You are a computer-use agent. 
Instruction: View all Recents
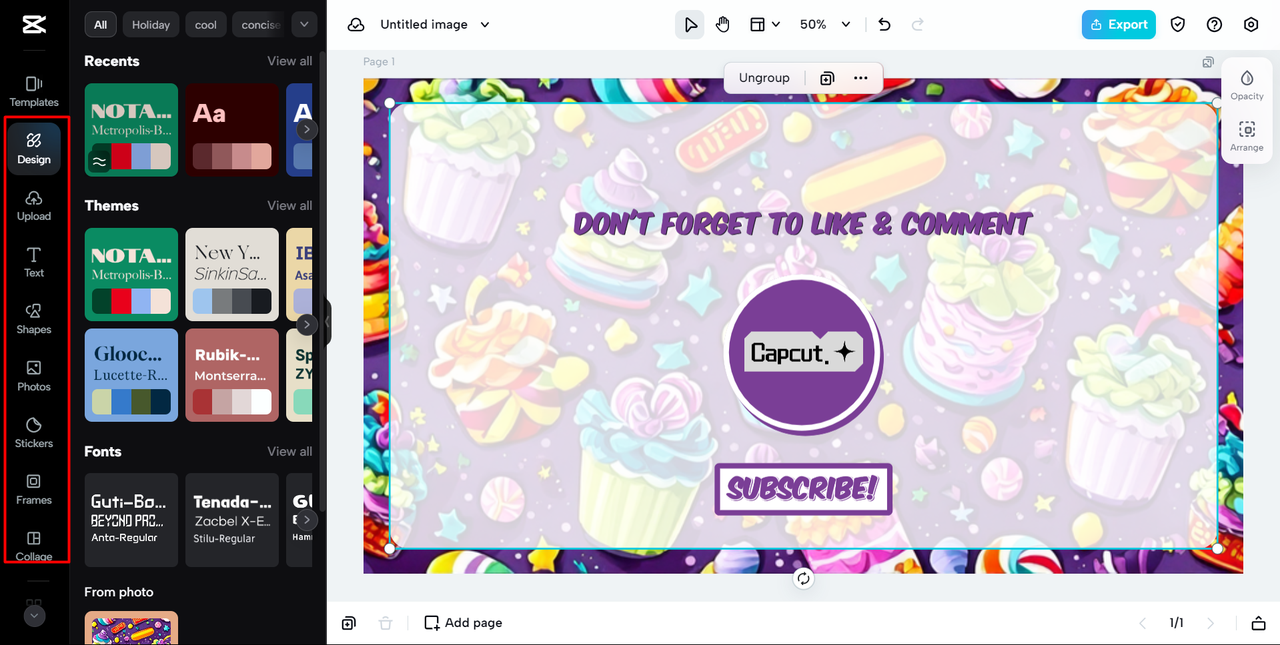[x=290, y=61]
